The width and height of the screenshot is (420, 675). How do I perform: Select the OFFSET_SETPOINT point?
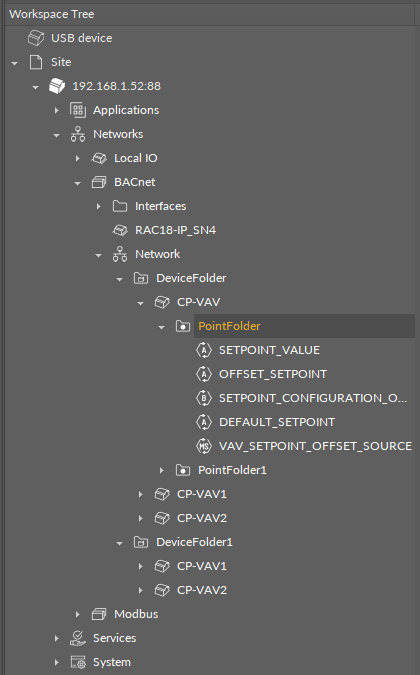pos(273,374)
